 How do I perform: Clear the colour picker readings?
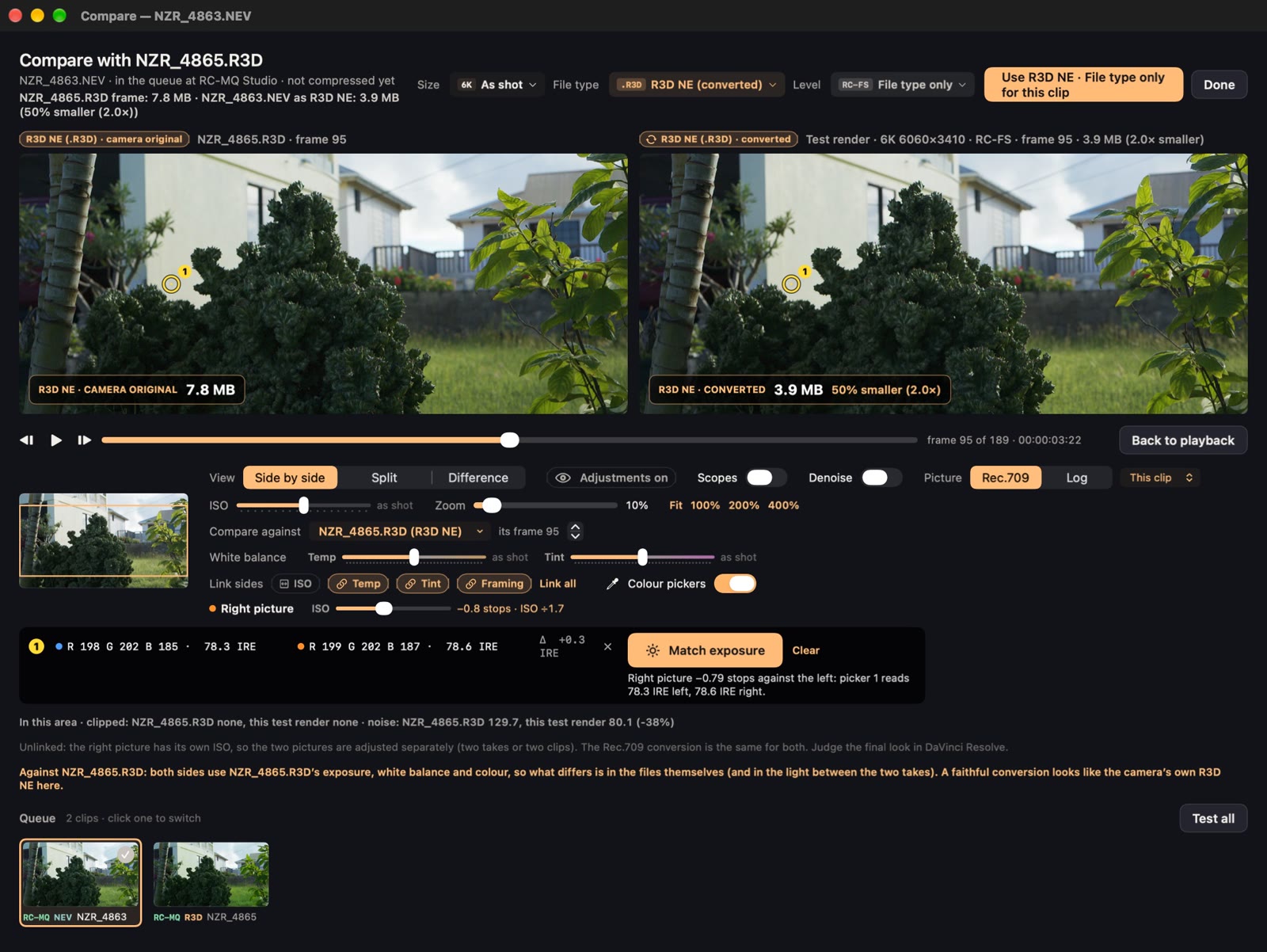click(806, 650)
